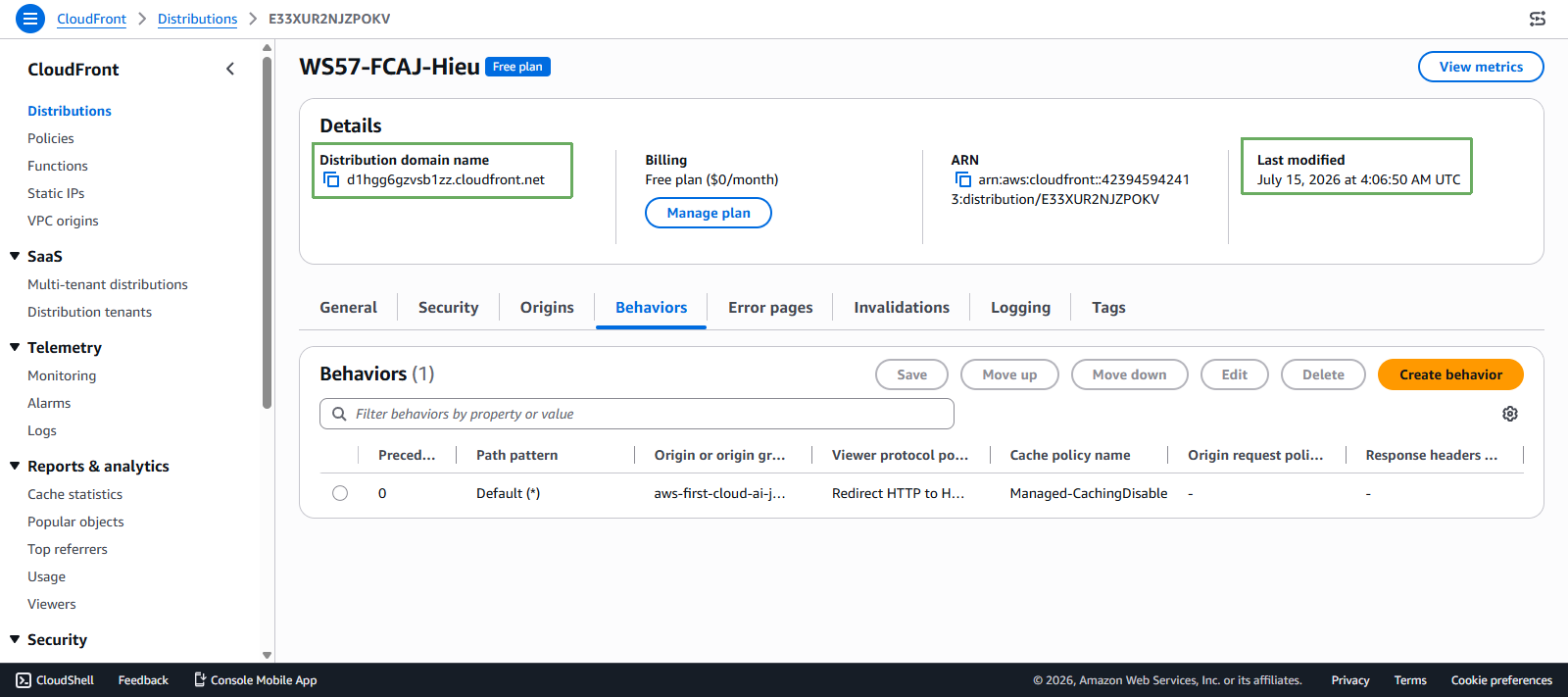Open Monitoring in the sidebar
1568x697 pixels.
pos(62,375)
